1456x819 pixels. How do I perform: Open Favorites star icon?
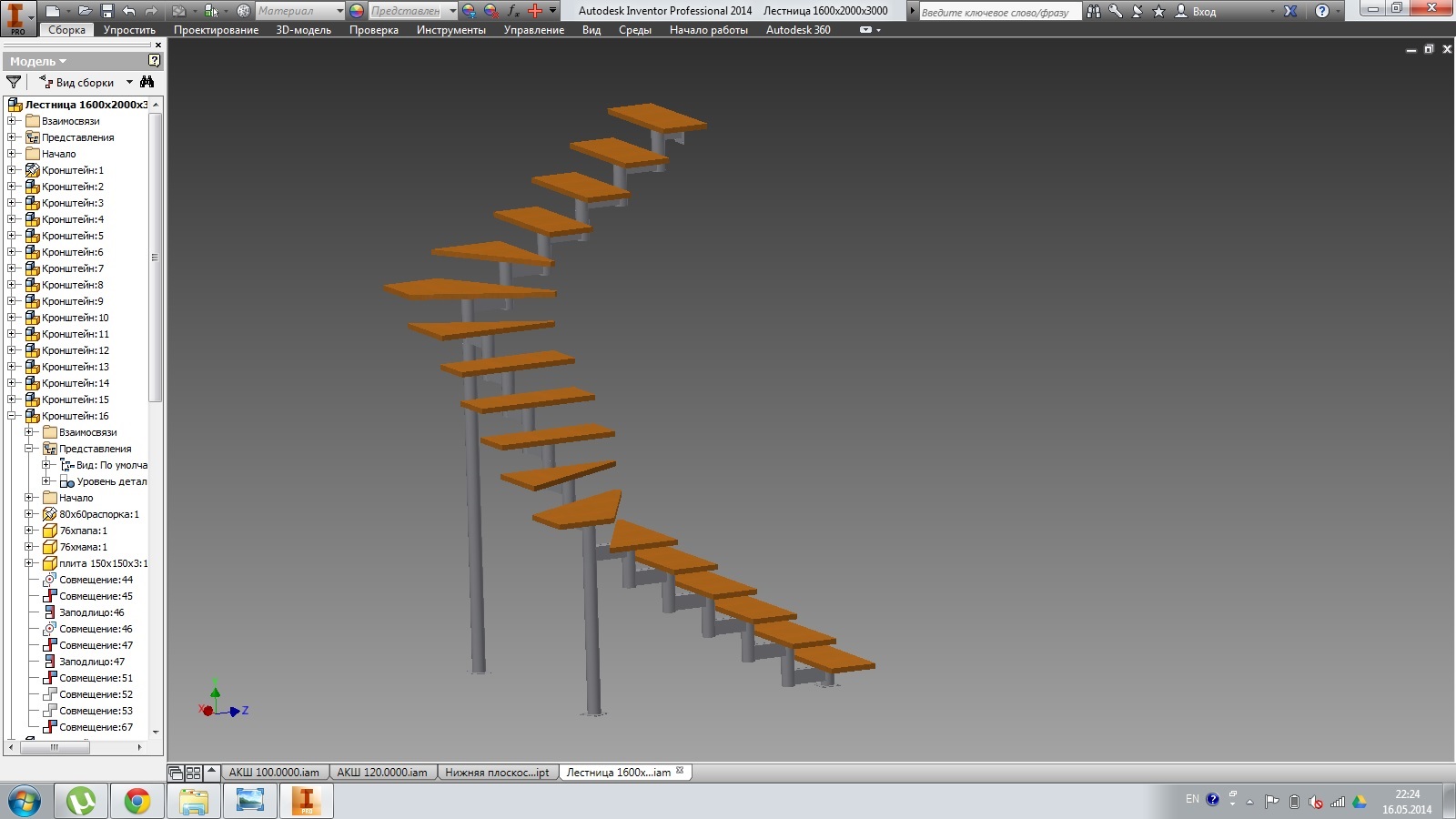click(x=1158, y=11)
